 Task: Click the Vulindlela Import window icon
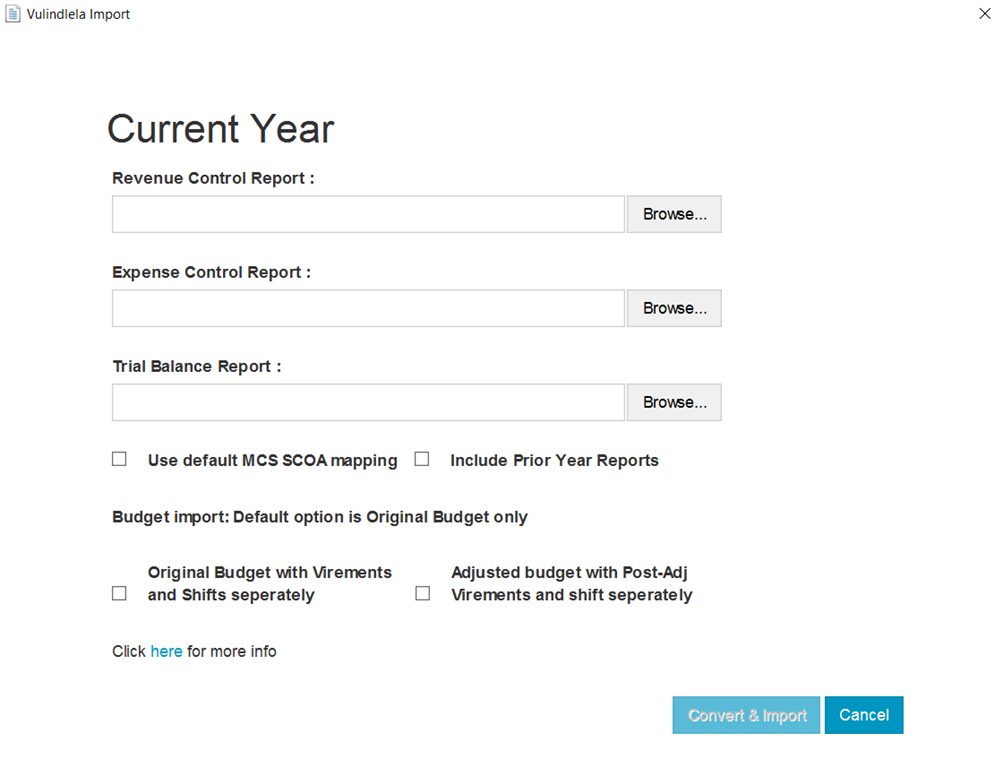[x=13, y=14]
